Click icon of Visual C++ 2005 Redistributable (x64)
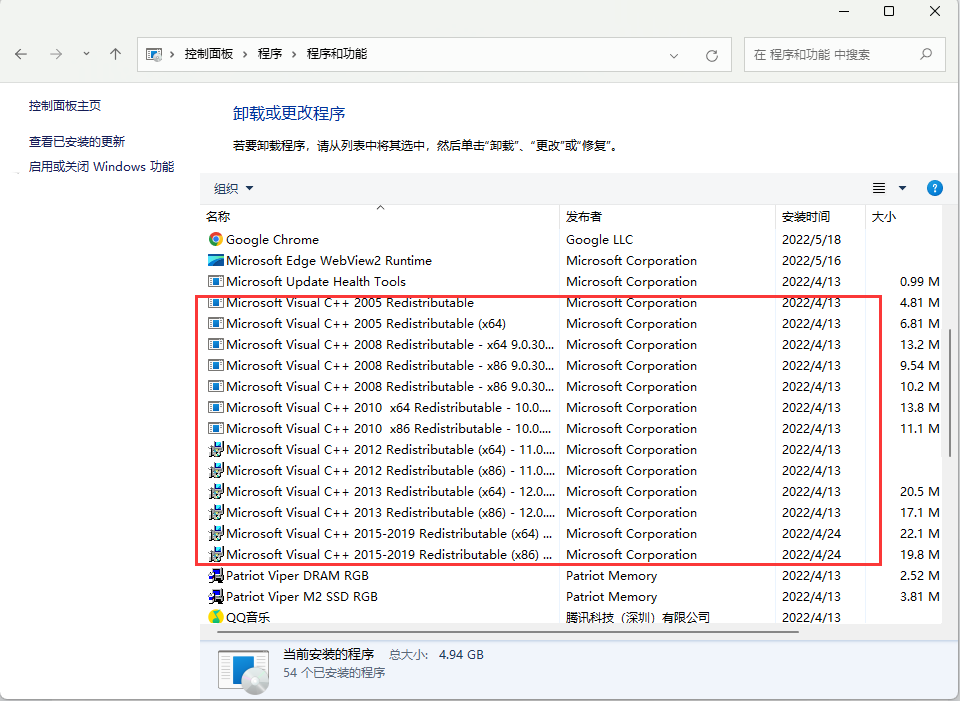 [216, 323]
